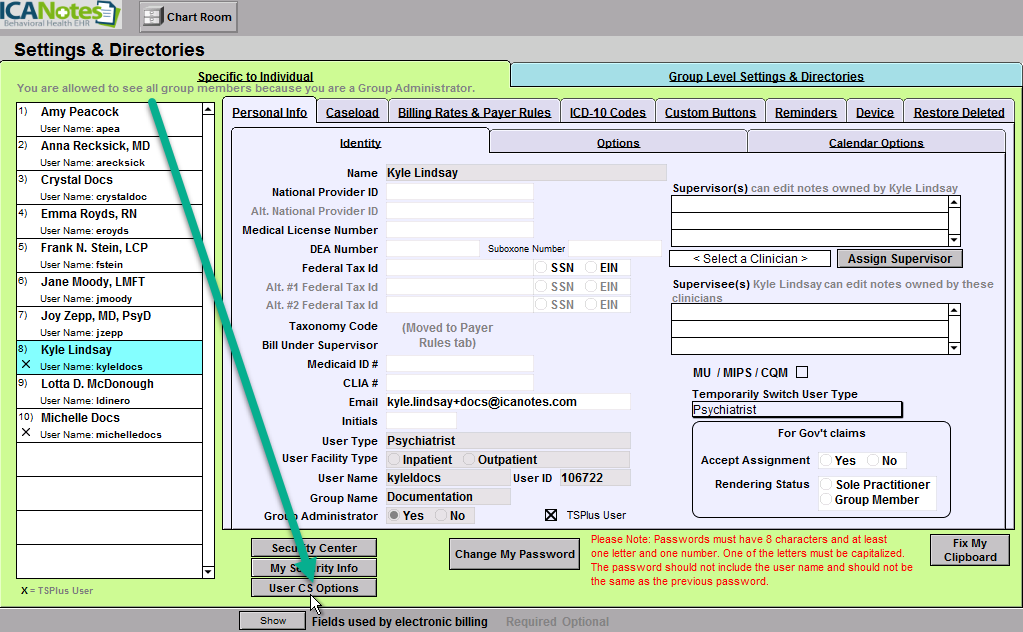
Task: Click the National Provider ID field
Action: tap(460, 192)
